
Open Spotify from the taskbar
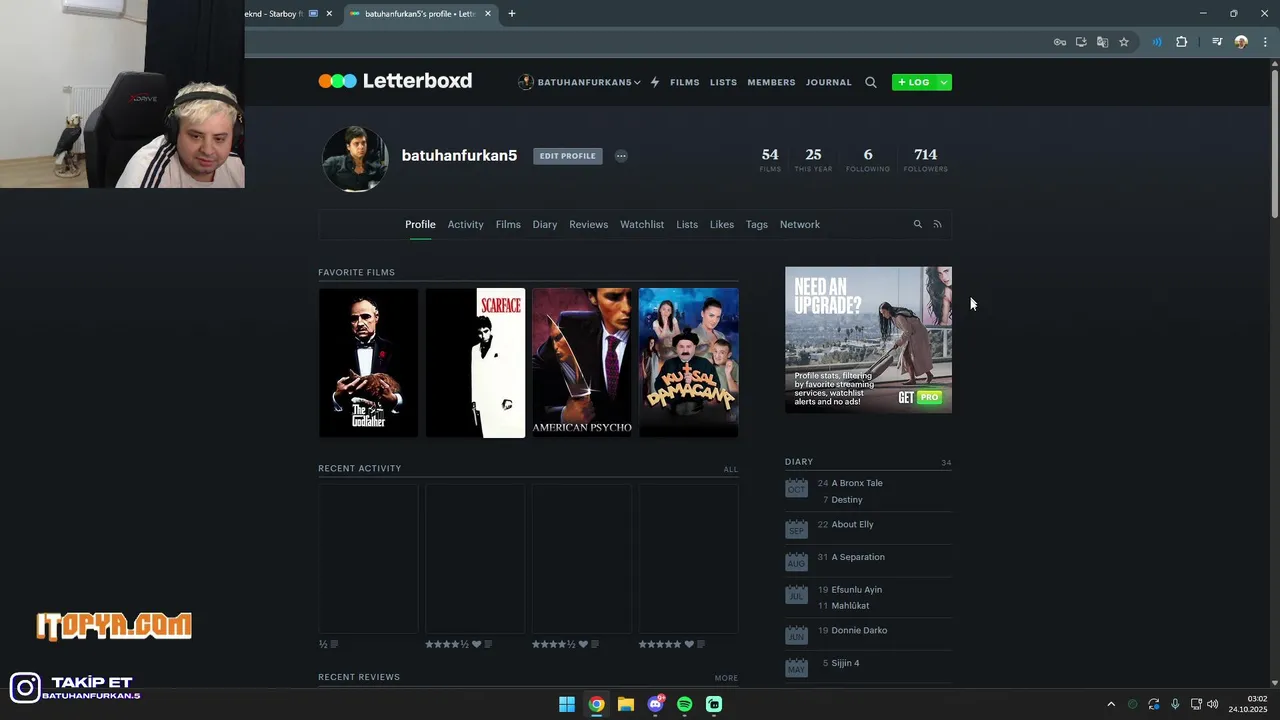click(684, 704)
